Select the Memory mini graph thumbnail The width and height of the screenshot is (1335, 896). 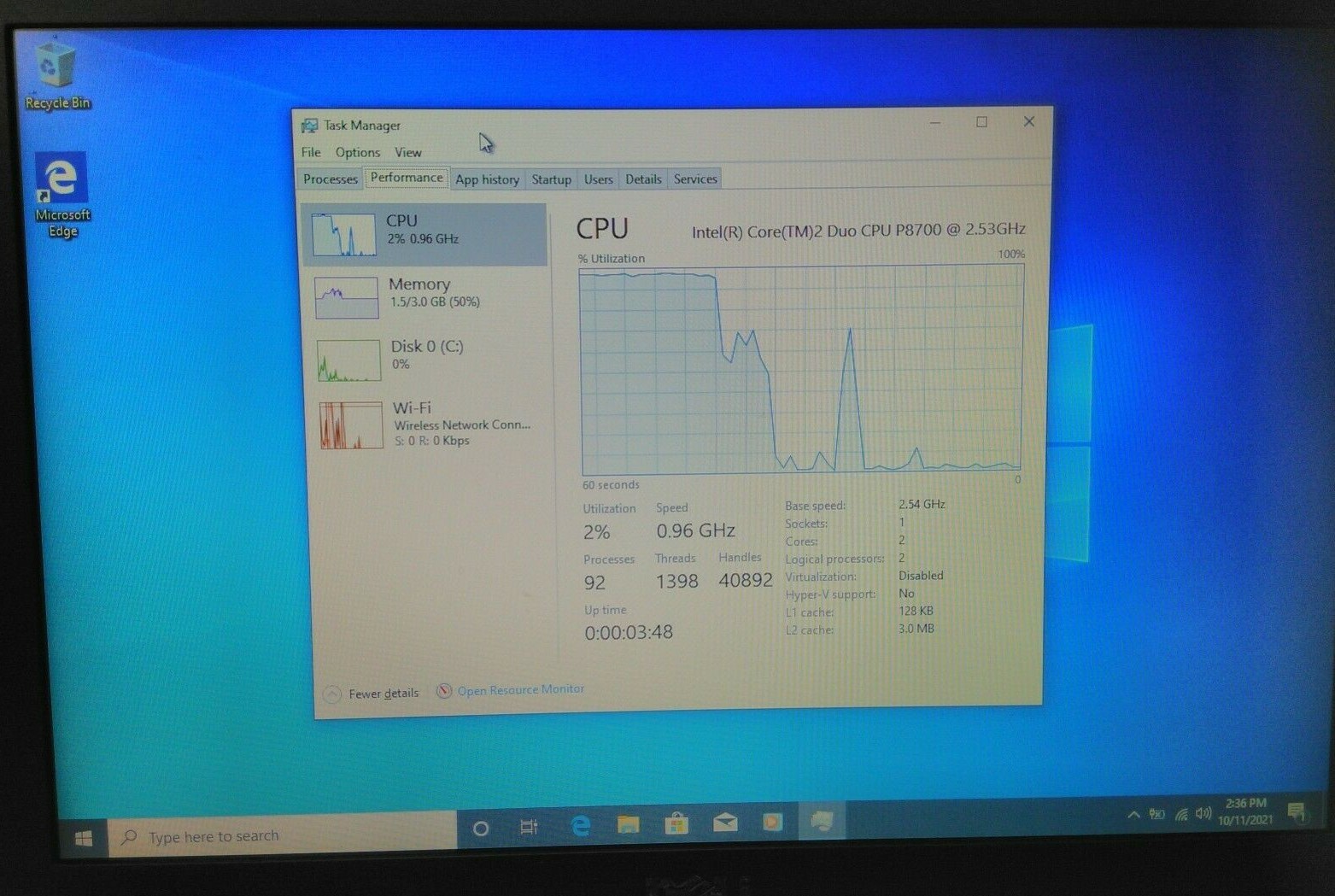pos(346,297)
